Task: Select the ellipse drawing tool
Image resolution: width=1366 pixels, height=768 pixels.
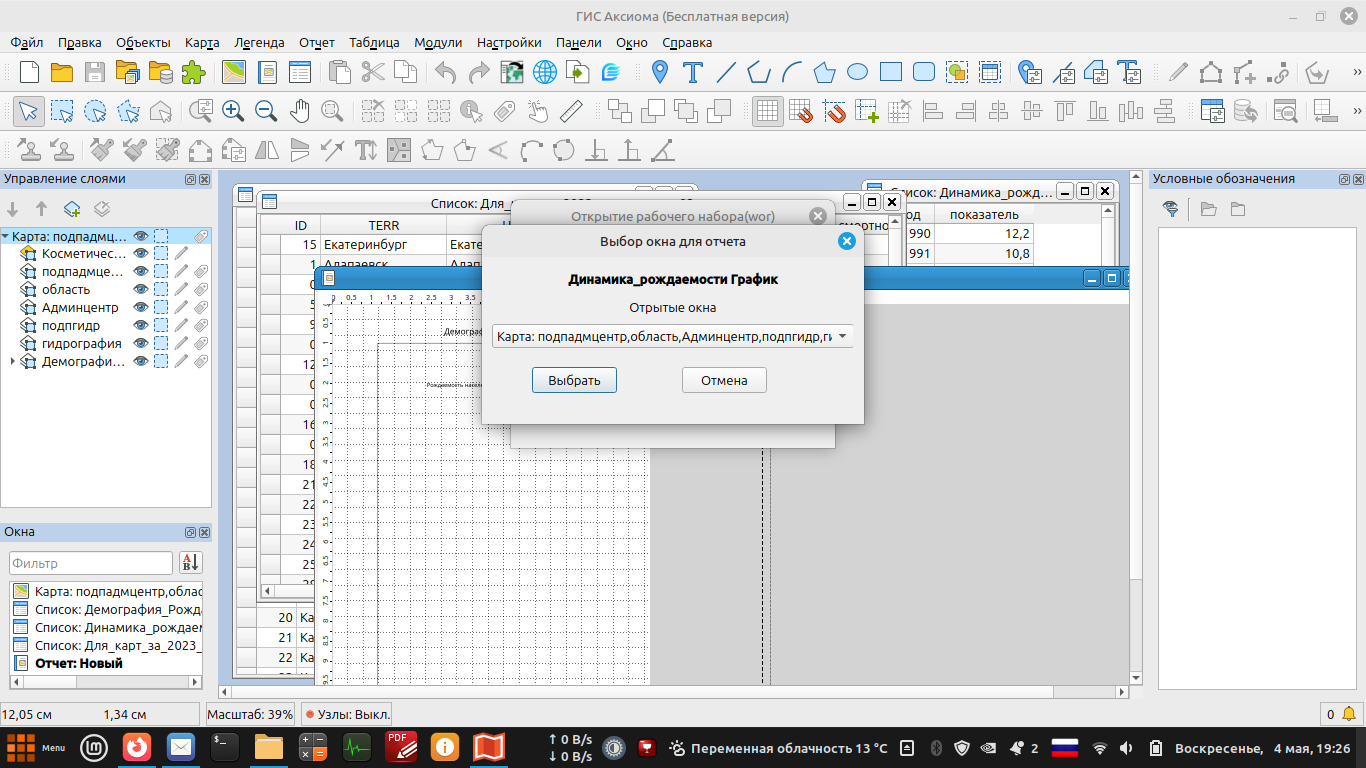Action: pos(857,72)
